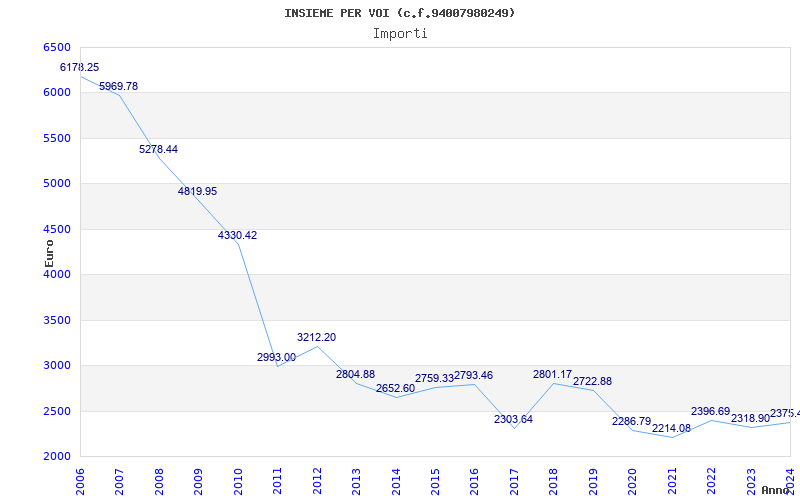This screenshot has width=800, height=500.
Task: Click the 6178.25 data label for 2006
Action: pyautogui.click(x=80, y=67)
